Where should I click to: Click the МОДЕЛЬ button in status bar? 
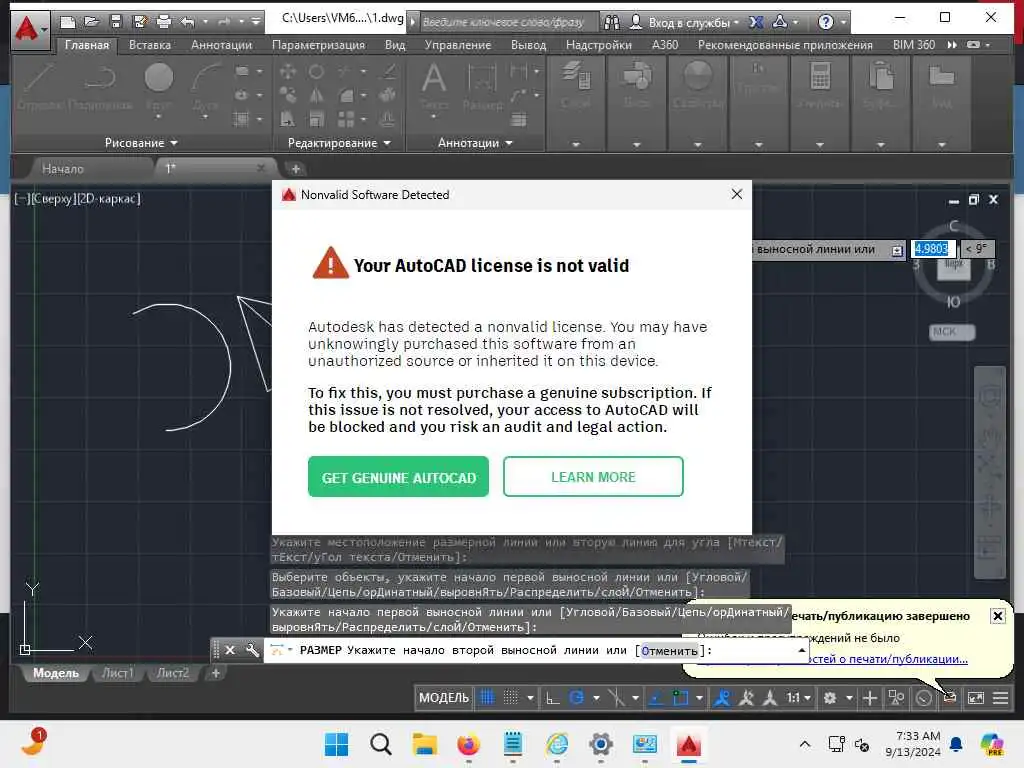click(444, 698)
